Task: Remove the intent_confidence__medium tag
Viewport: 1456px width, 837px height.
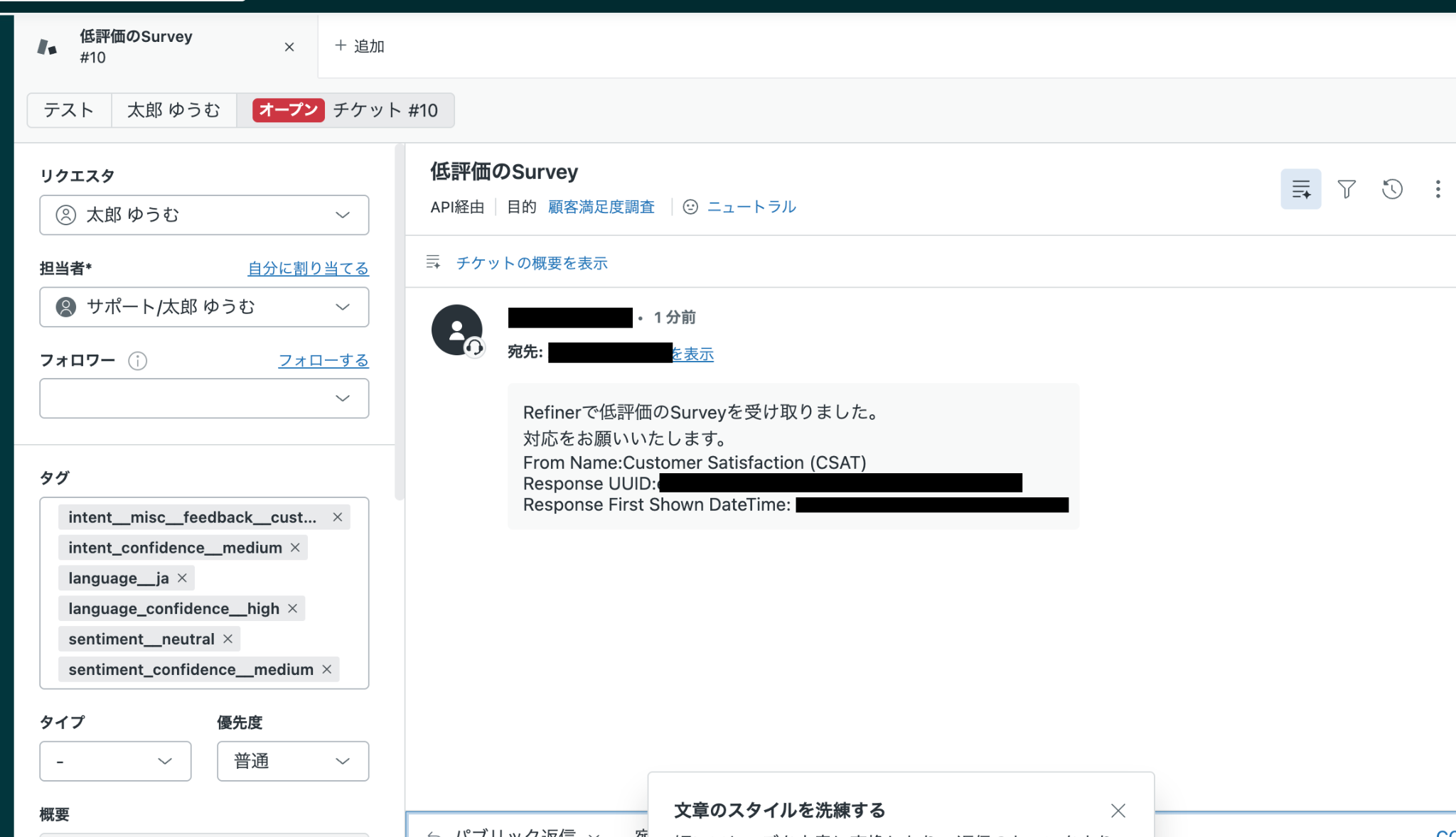Action: [295, 548]
